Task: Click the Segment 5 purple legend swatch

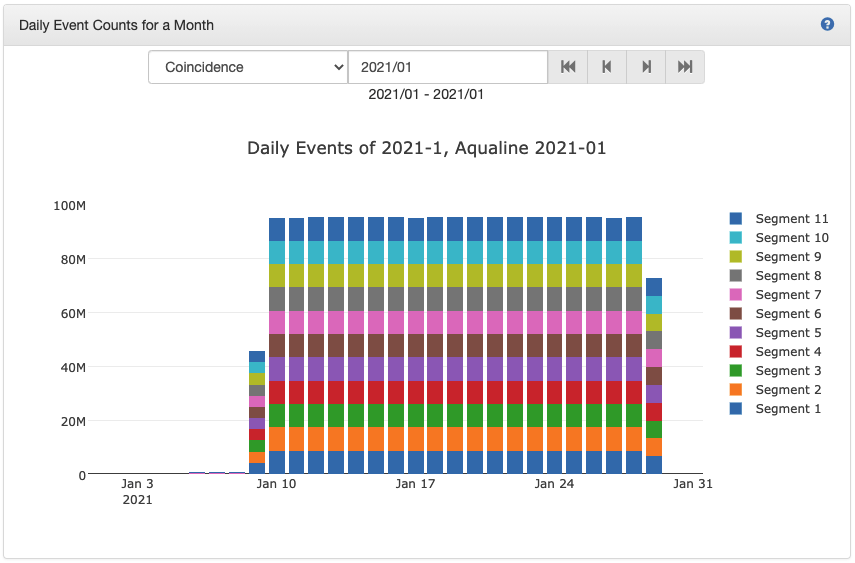Action: 736,333
